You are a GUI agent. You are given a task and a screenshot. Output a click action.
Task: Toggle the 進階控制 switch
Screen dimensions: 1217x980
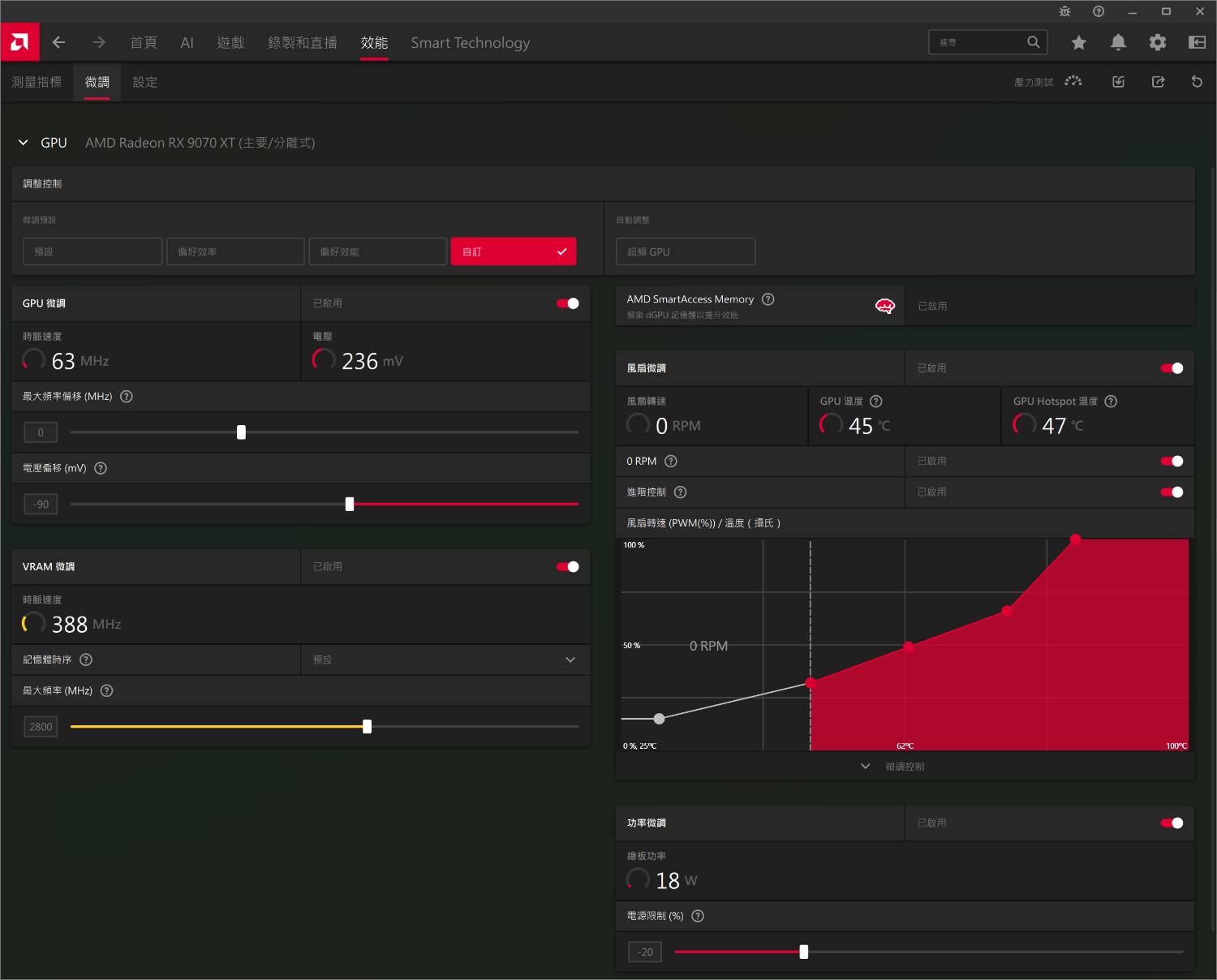pos(1172,492)
